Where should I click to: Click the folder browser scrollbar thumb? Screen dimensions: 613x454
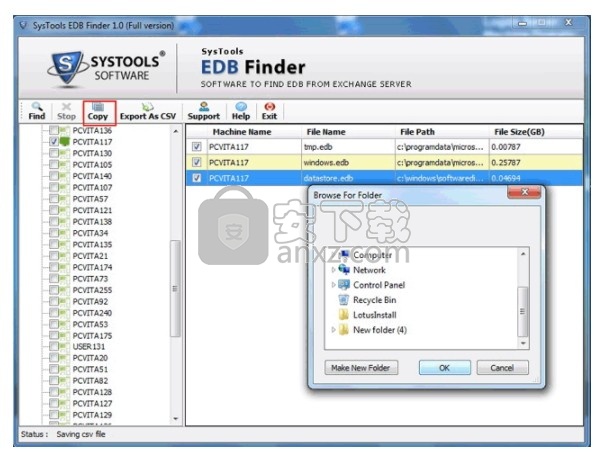coord(523,312)
